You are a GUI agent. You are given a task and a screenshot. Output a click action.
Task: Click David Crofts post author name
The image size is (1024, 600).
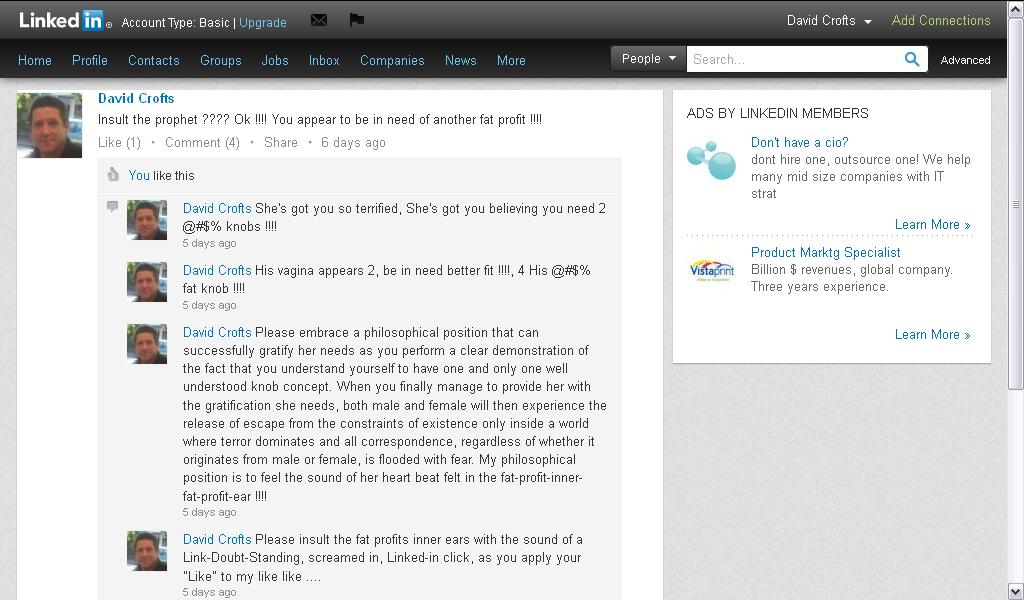click(136, 99)
